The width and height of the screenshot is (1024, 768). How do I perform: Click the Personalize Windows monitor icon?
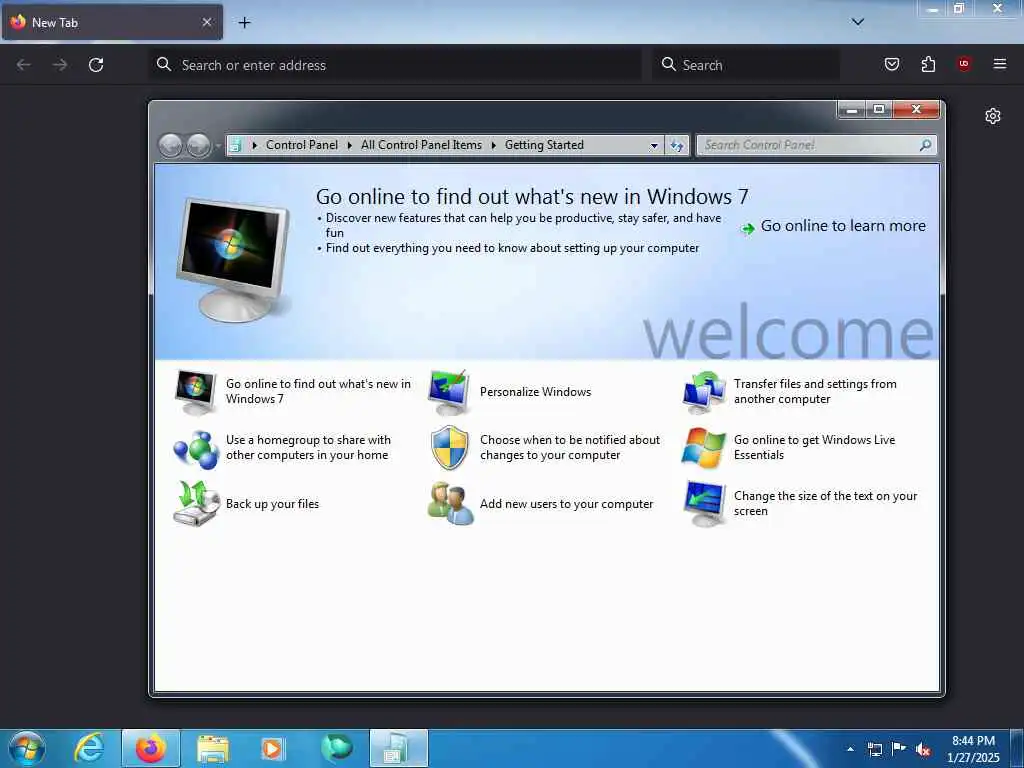click(449, 392)
